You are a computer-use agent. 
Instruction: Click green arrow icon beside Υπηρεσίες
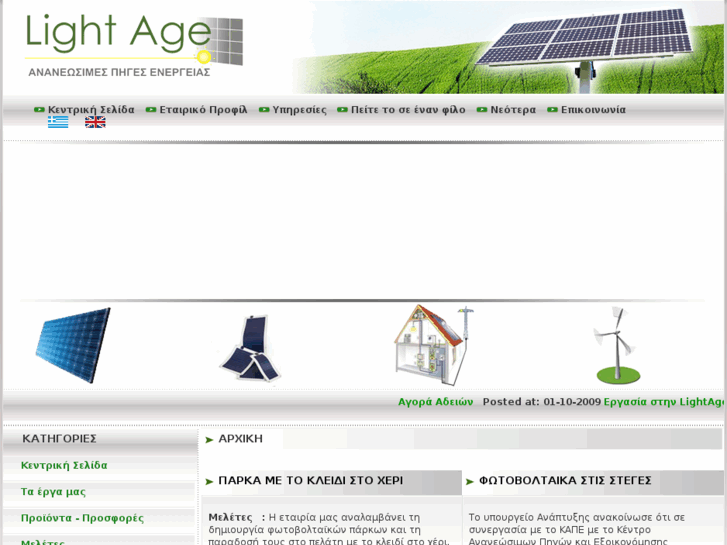(x=264, y=110)
